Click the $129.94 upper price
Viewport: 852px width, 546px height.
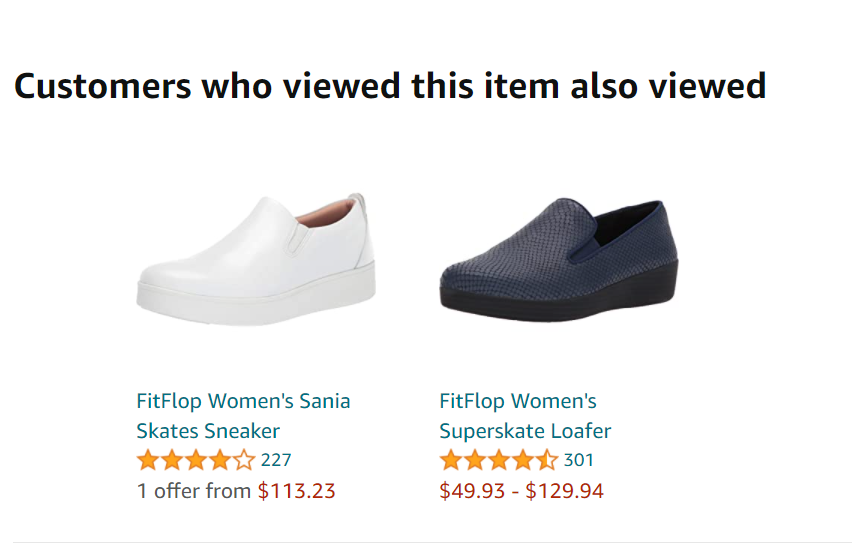564,491
